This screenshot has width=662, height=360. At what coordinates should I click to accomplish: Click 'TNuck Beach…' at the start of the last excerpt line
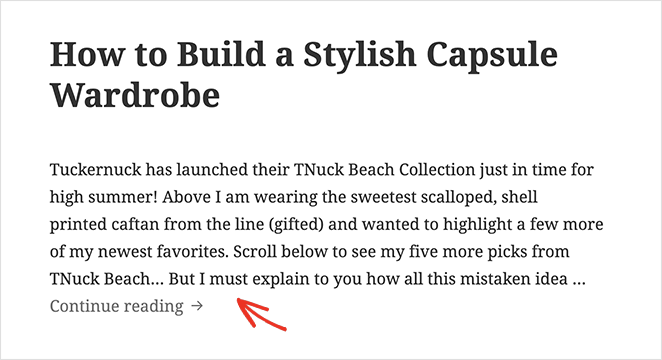coord(106,279)
